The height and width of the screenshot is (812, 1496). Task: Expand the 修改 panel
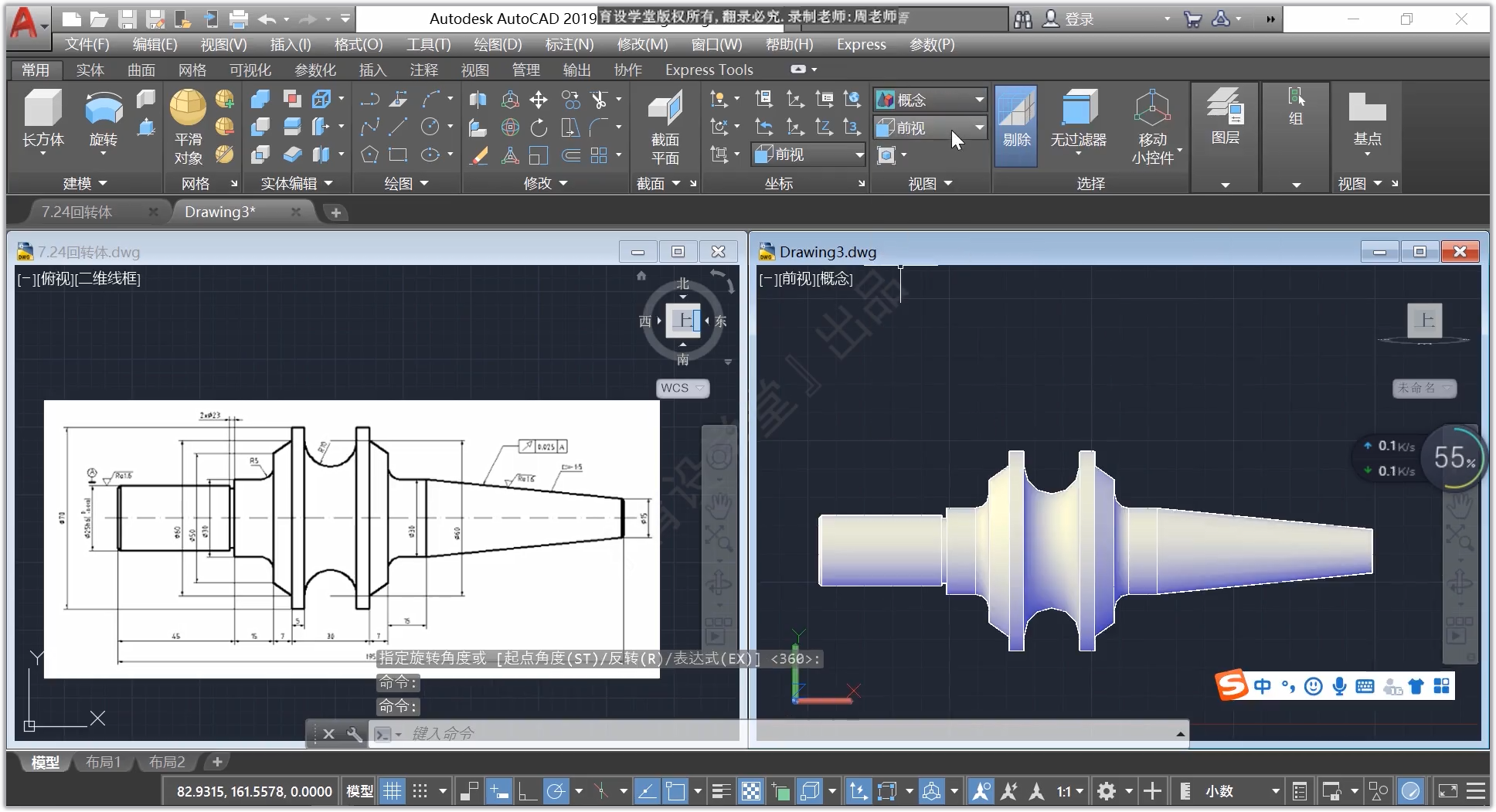(x=546, y=184)
